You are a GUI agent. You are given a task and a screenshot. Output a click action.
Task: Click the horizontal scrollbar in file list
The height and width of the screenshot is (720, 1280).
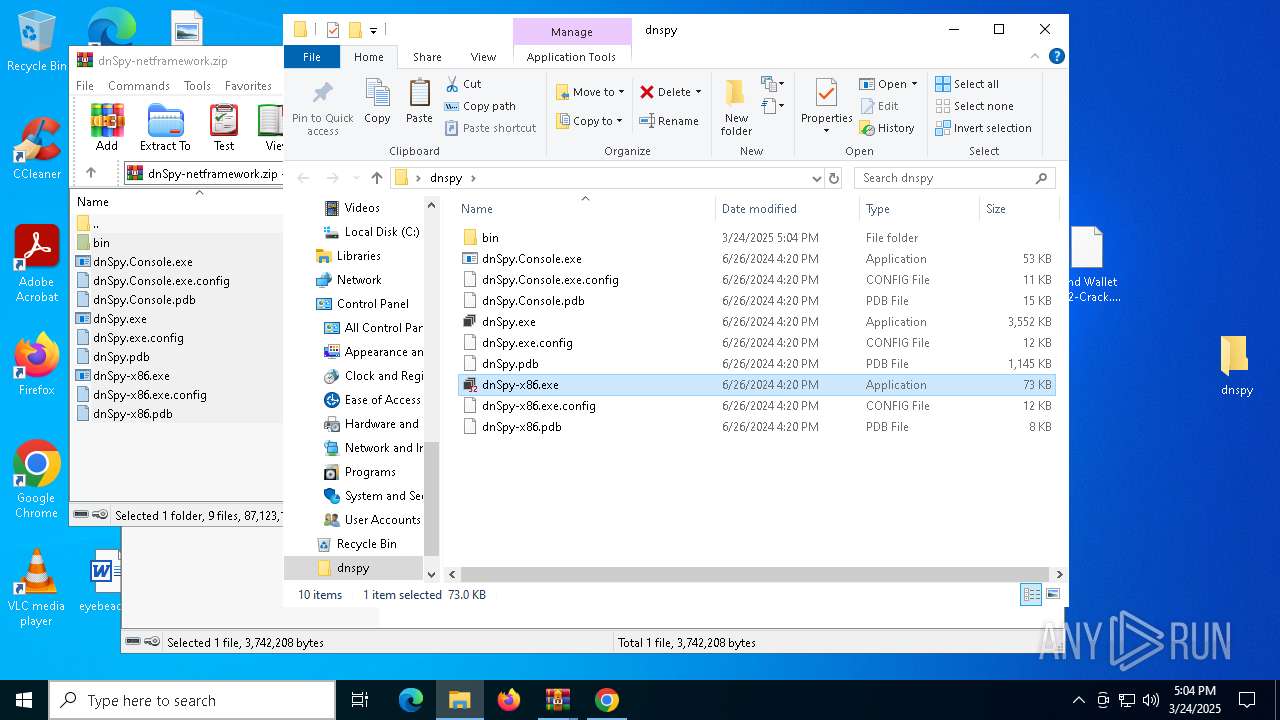(756, 574)
